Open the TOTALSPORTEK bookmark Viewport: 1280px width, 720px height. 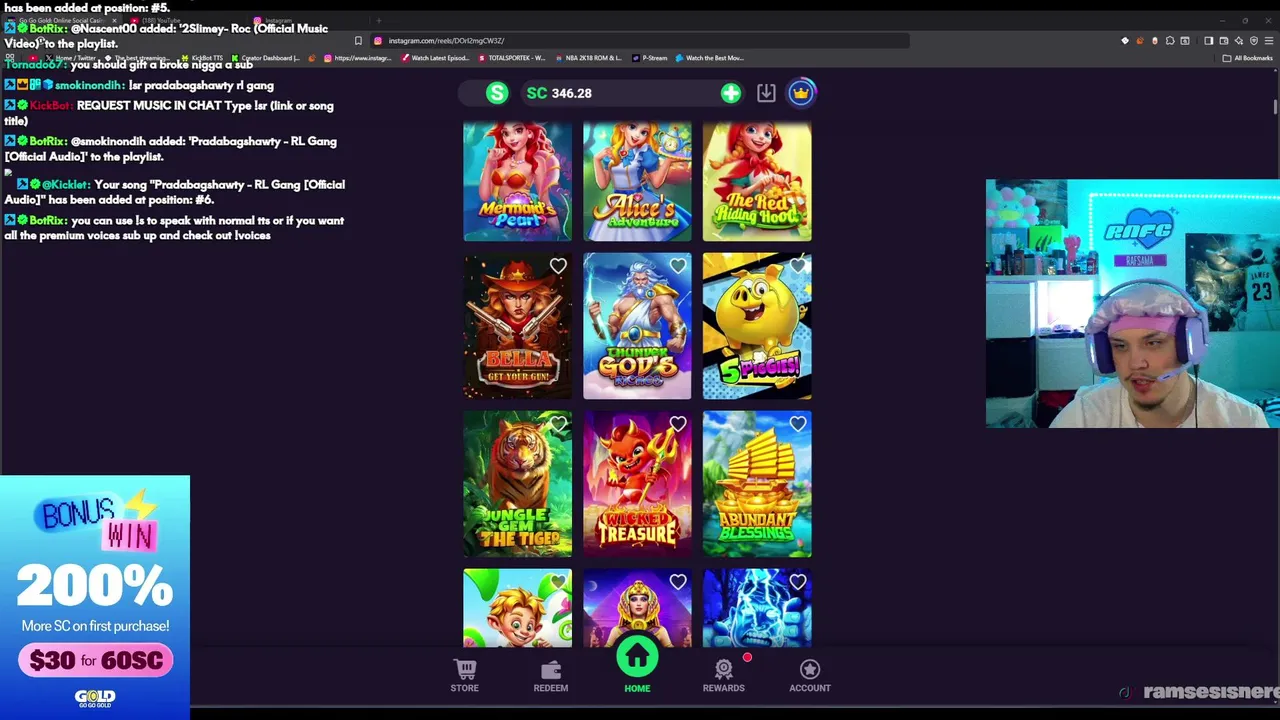(511, 58)
